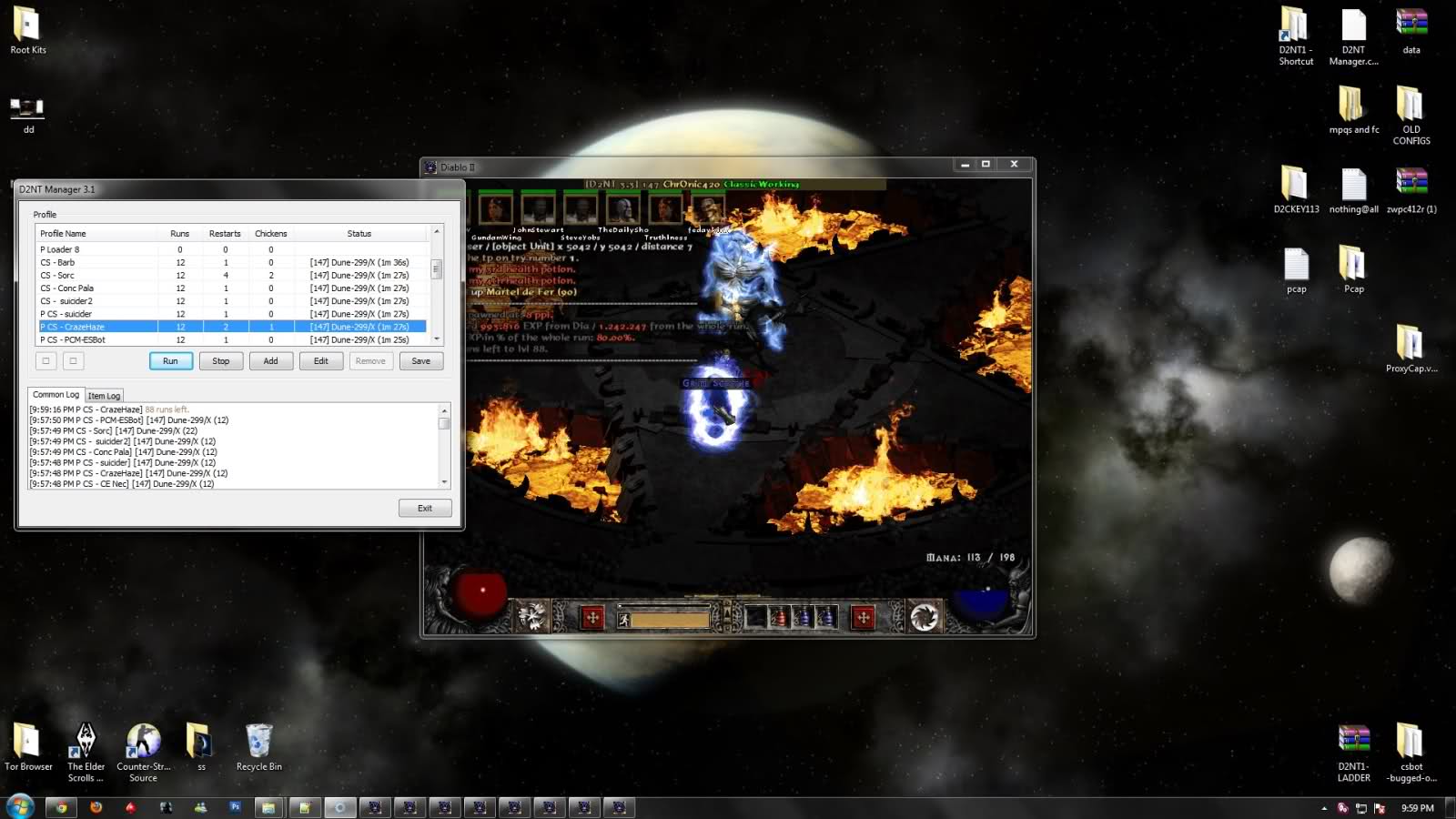Select the CS - suicider2 profile
The height and width of the screenshot is (819, 1456).
click(x=232, y=300)
